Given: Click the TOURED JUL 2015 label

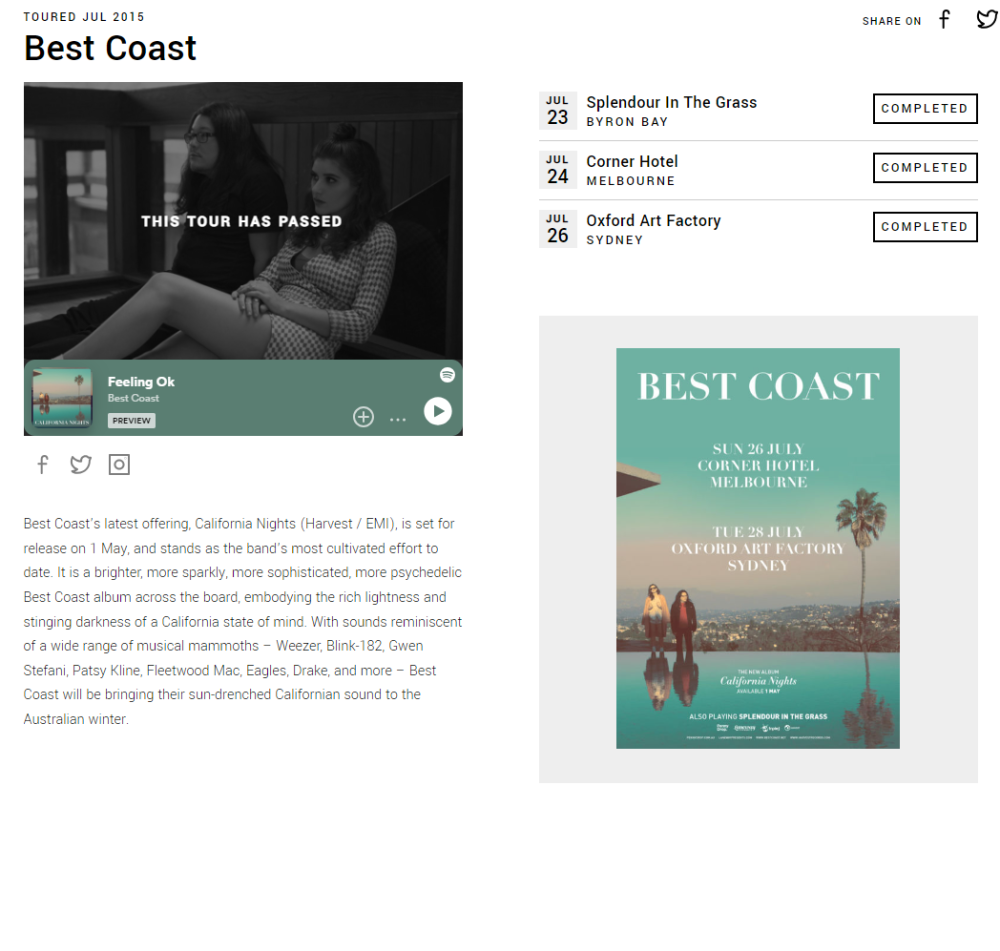Looking at the screenshot, I should tap(84, 17).
